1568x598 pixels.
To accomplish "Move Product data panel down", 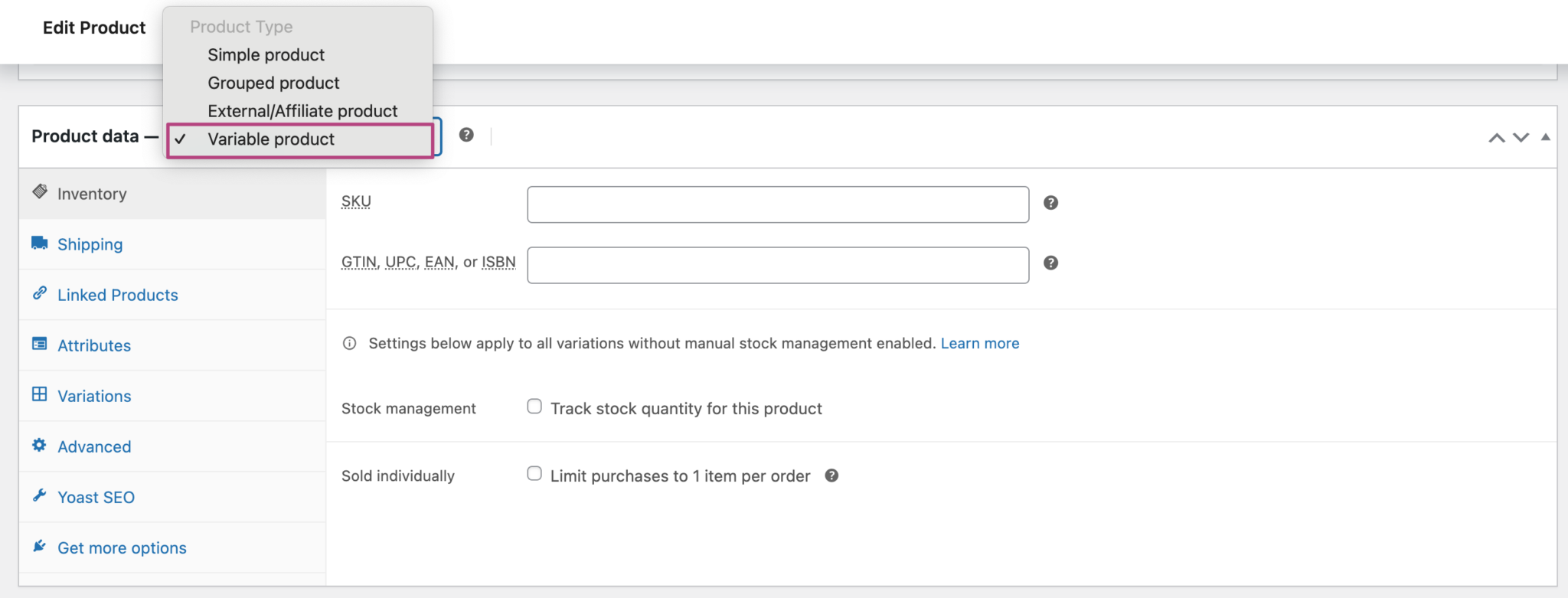I will [1521, 138].
